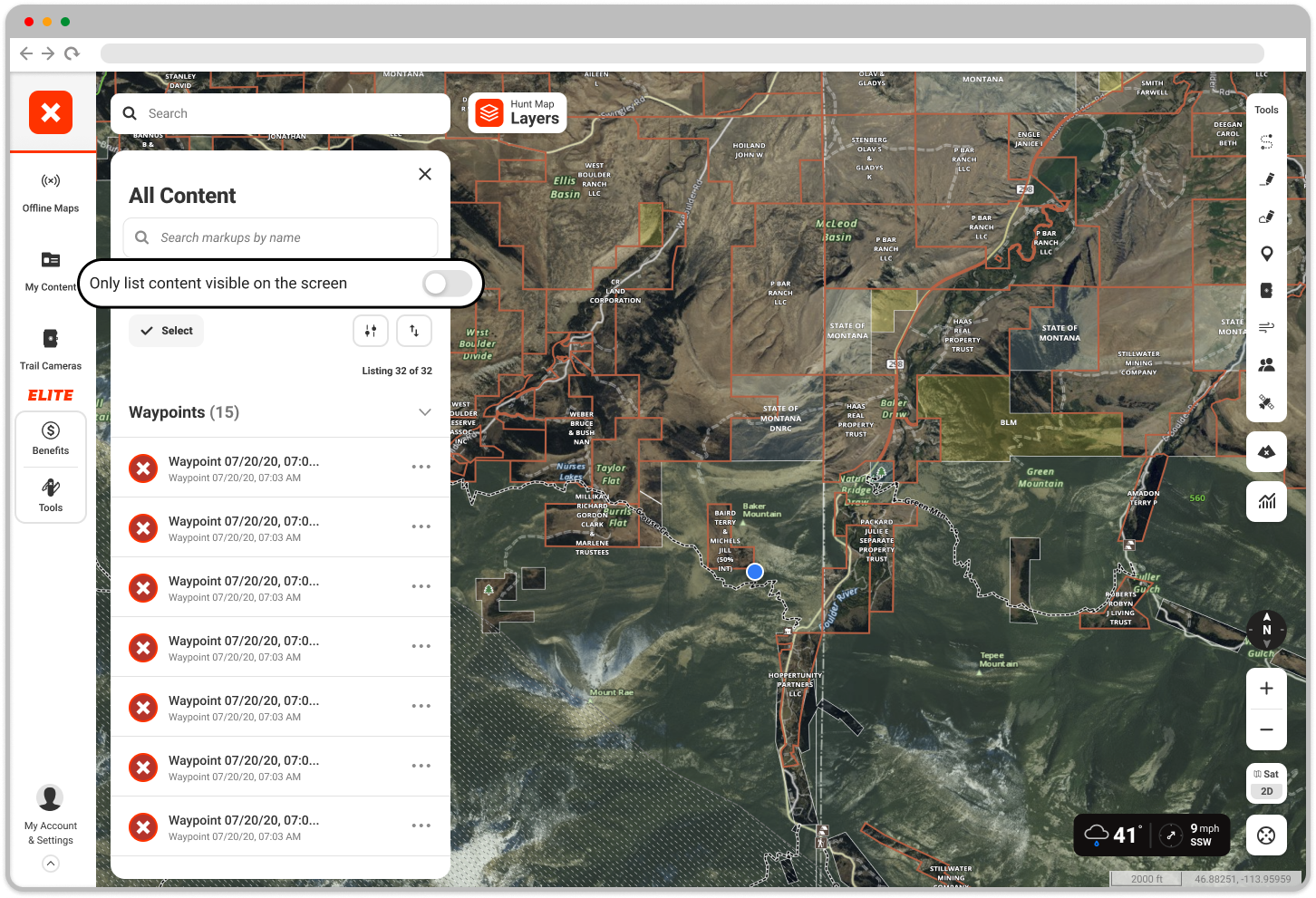Select the sixth waypoint in the list
This screenshot has width=1316, height=898.
point(281,767)
